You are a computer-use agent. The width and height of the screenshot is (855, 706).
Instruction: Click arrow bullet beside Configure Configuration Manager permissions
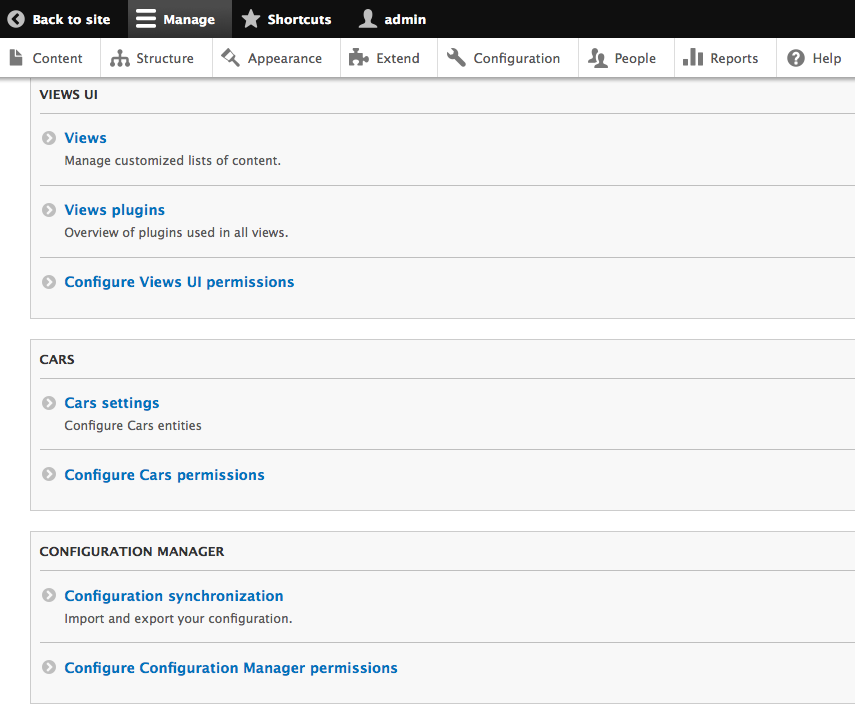tap(49, 668)
